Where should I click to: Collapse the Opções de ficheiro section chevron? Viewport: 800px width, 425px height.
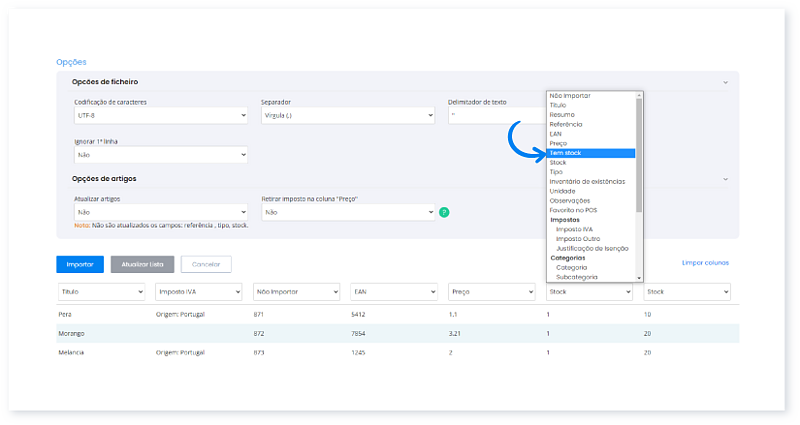(725, 81)
